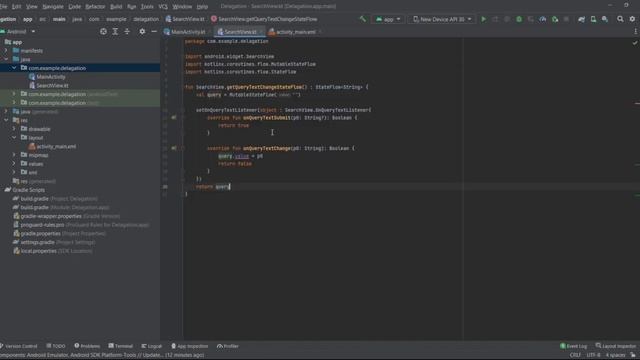Click the SDK Manager toolbar icon
Screen dimensions: 640x360
605,19
